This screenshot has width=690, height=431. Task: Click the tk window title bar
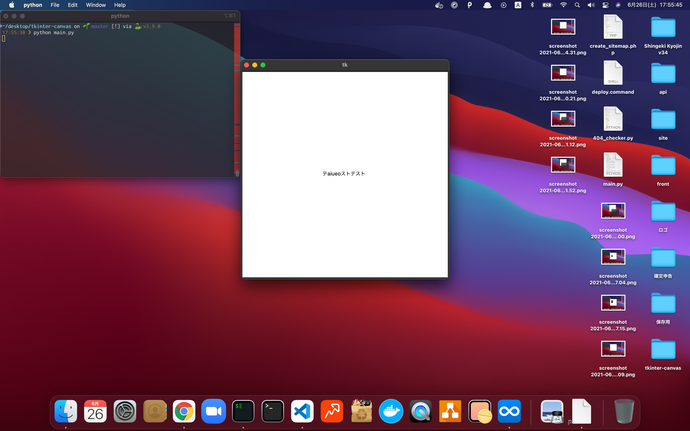345,65
